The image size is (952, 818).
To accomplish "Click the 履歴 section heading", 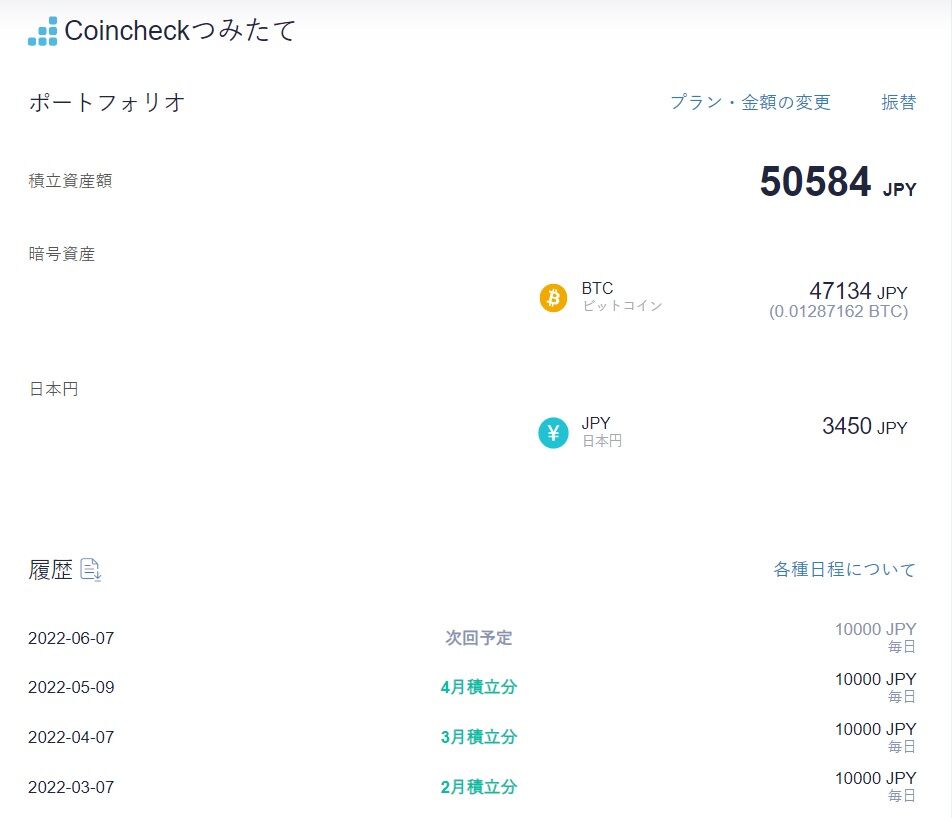I will (x=50, y=570).
